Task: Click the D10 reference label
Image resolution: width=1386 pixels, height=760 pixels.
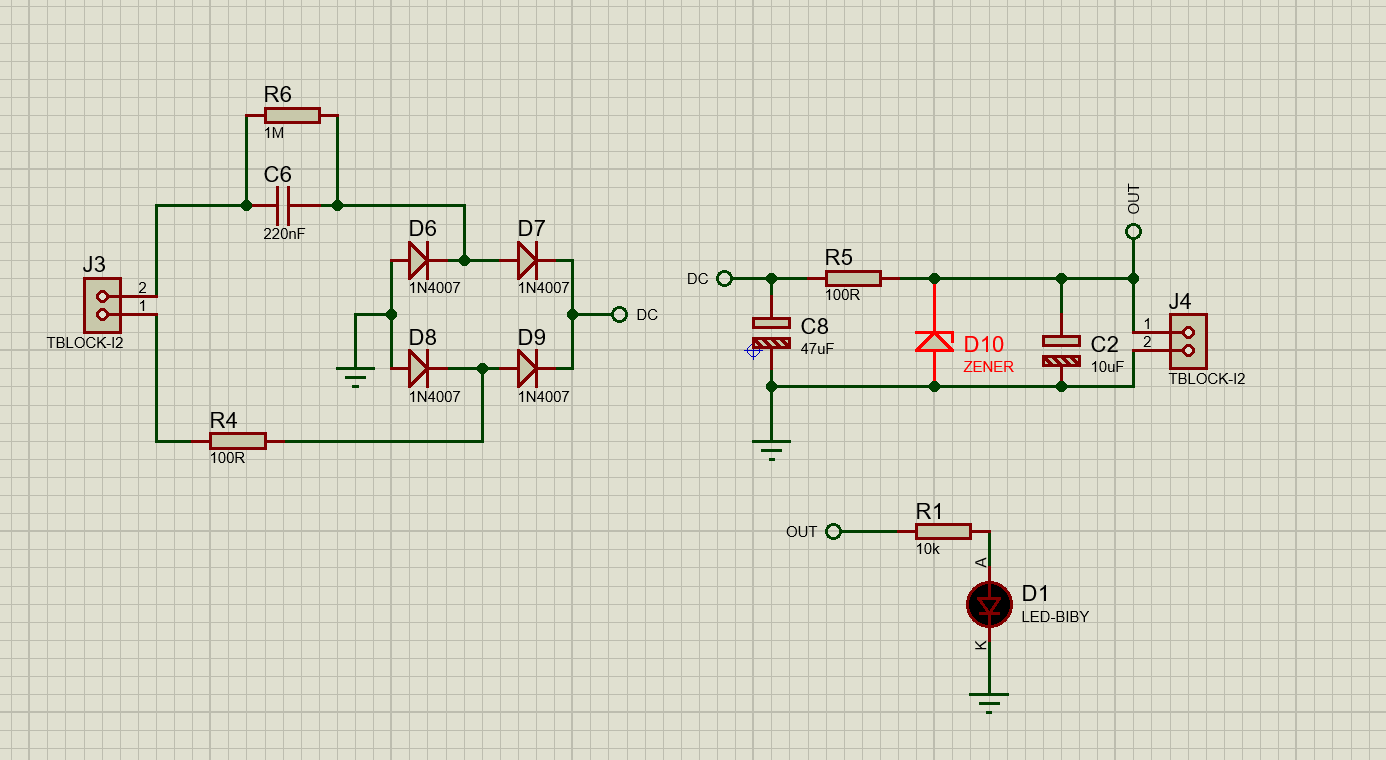Action: (x=984, y=344)
